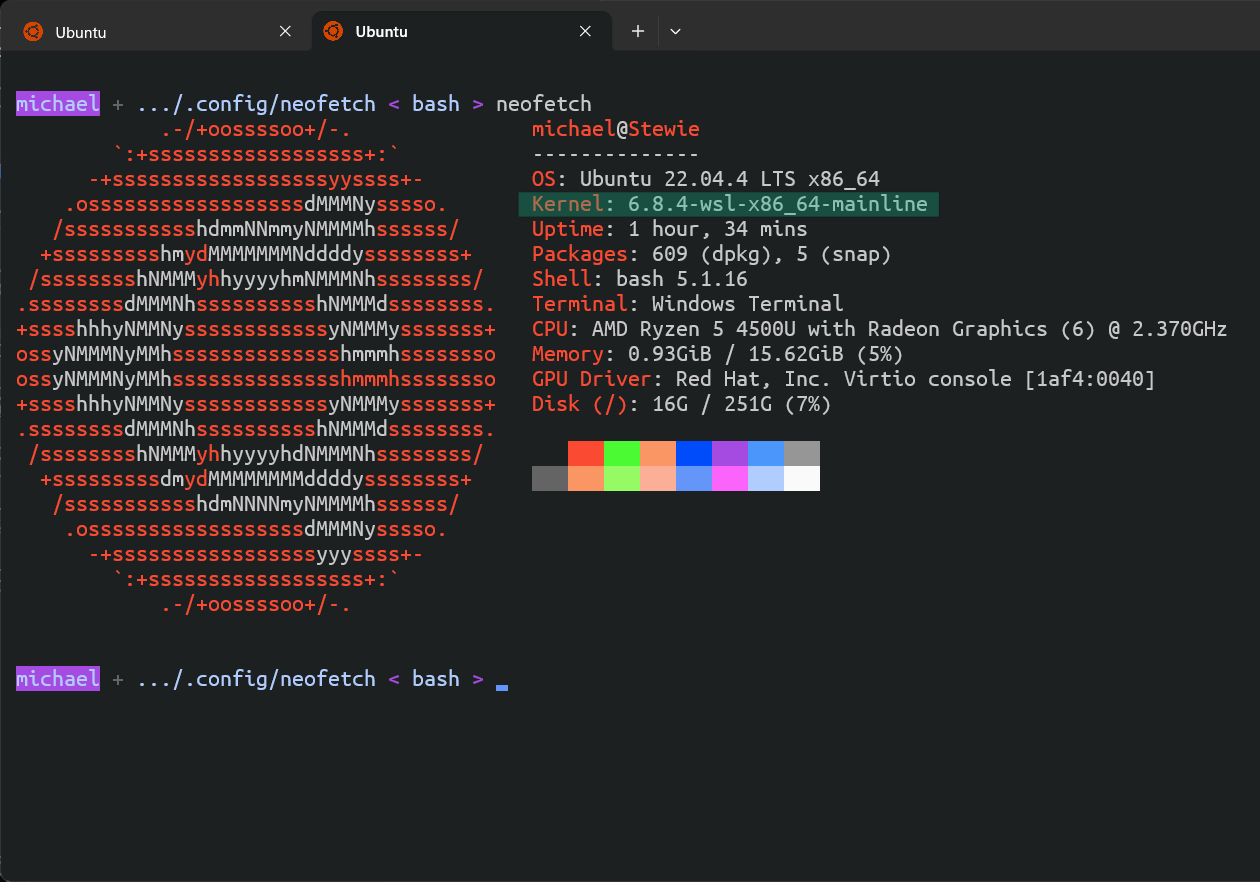Click the blue color swatch in the palette
Screen dimensions: 1260x882
693,454
